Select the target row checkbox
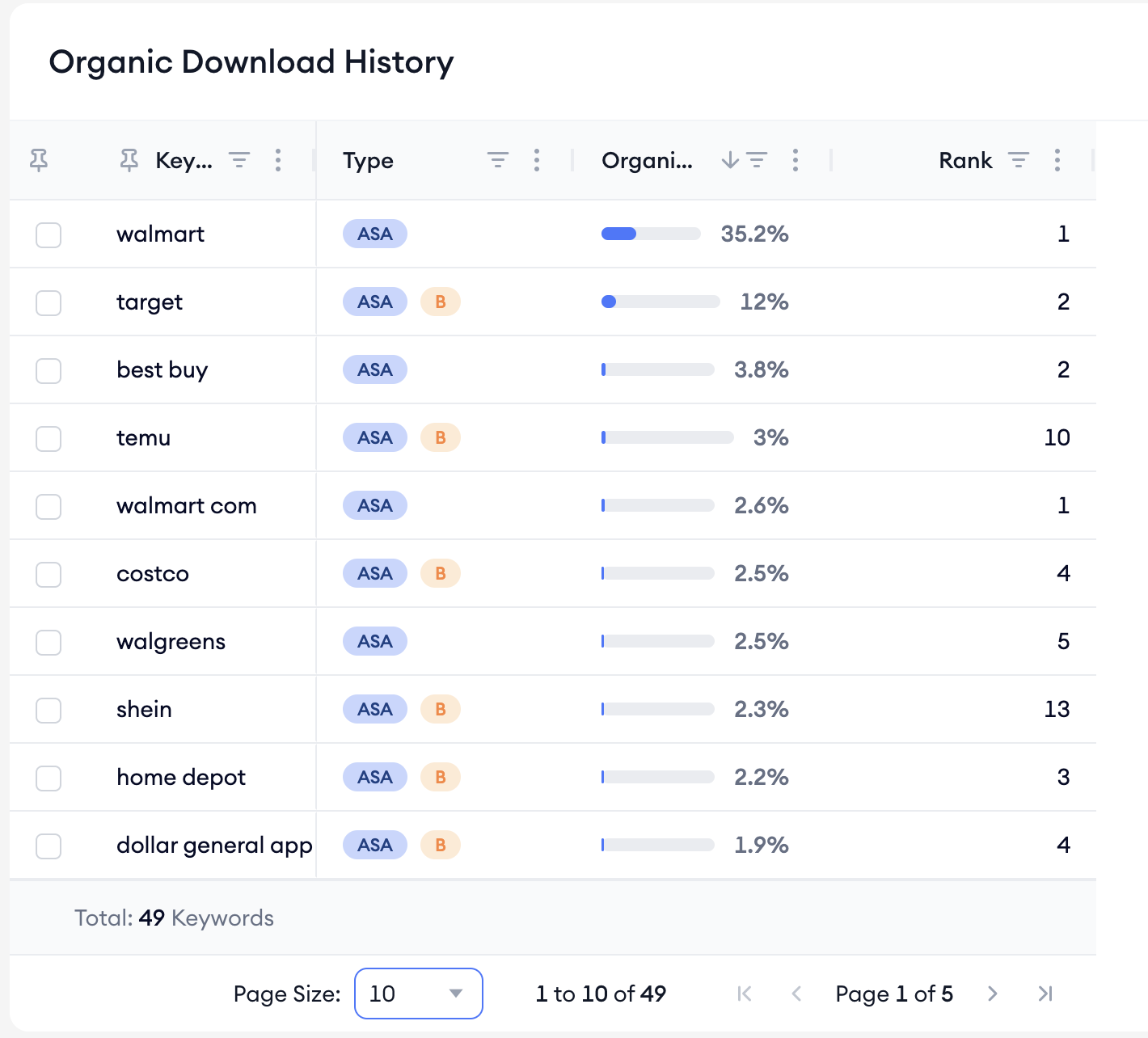This screenshot has height=1038, width=1148. click(49, 303)
